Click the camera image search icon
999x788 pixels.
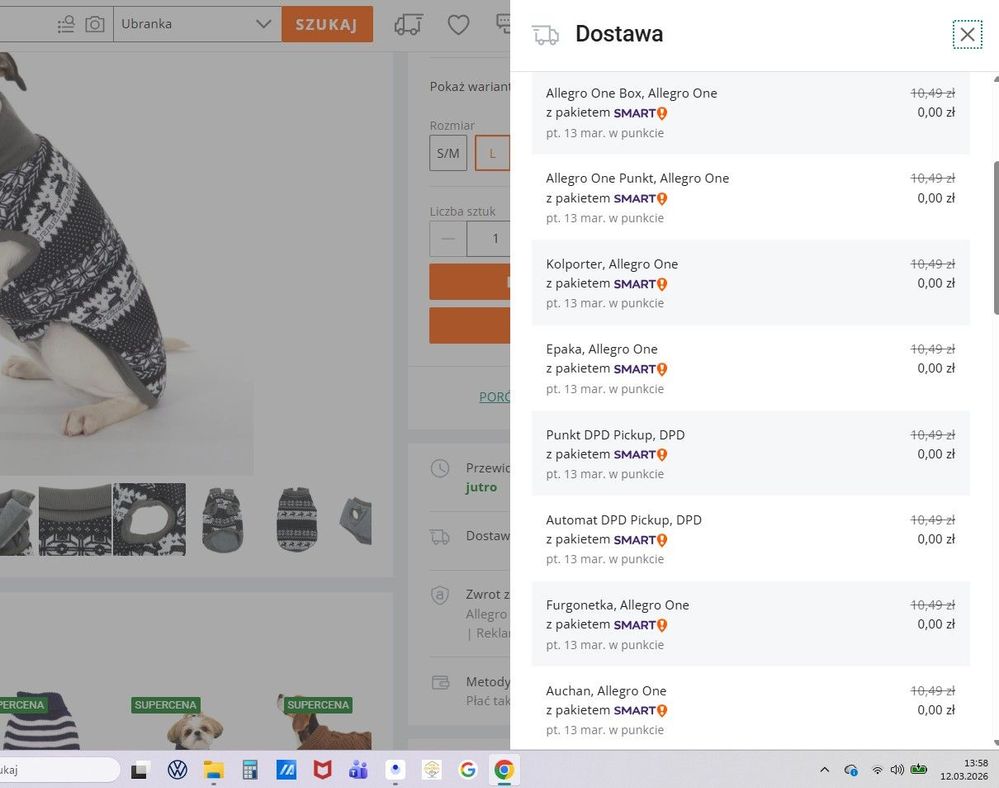tap(95, 24)
